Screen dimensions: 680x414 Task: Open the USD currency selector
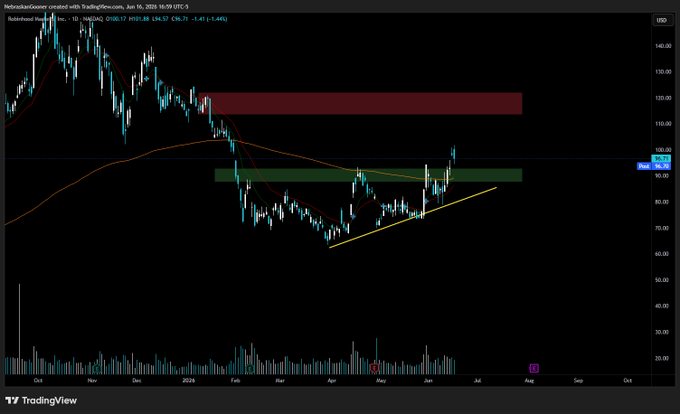pos(661,20)
